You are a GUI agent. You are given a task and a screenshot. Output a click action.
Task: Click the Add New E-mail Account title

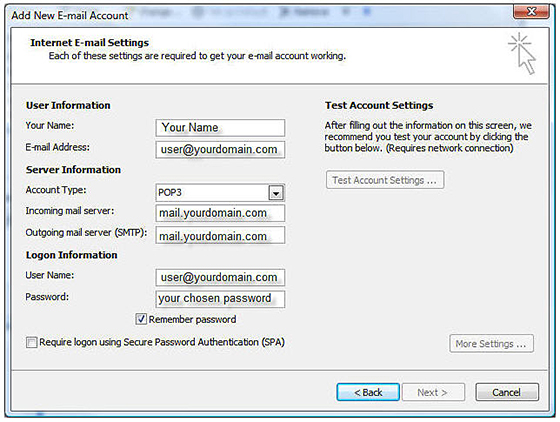70,15
